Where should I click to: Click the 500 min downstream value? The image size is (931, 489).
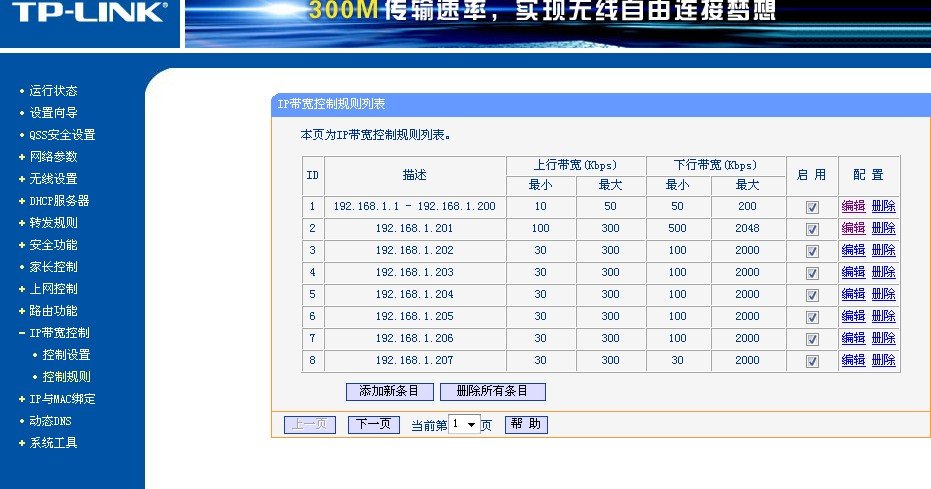coord(677,228)
